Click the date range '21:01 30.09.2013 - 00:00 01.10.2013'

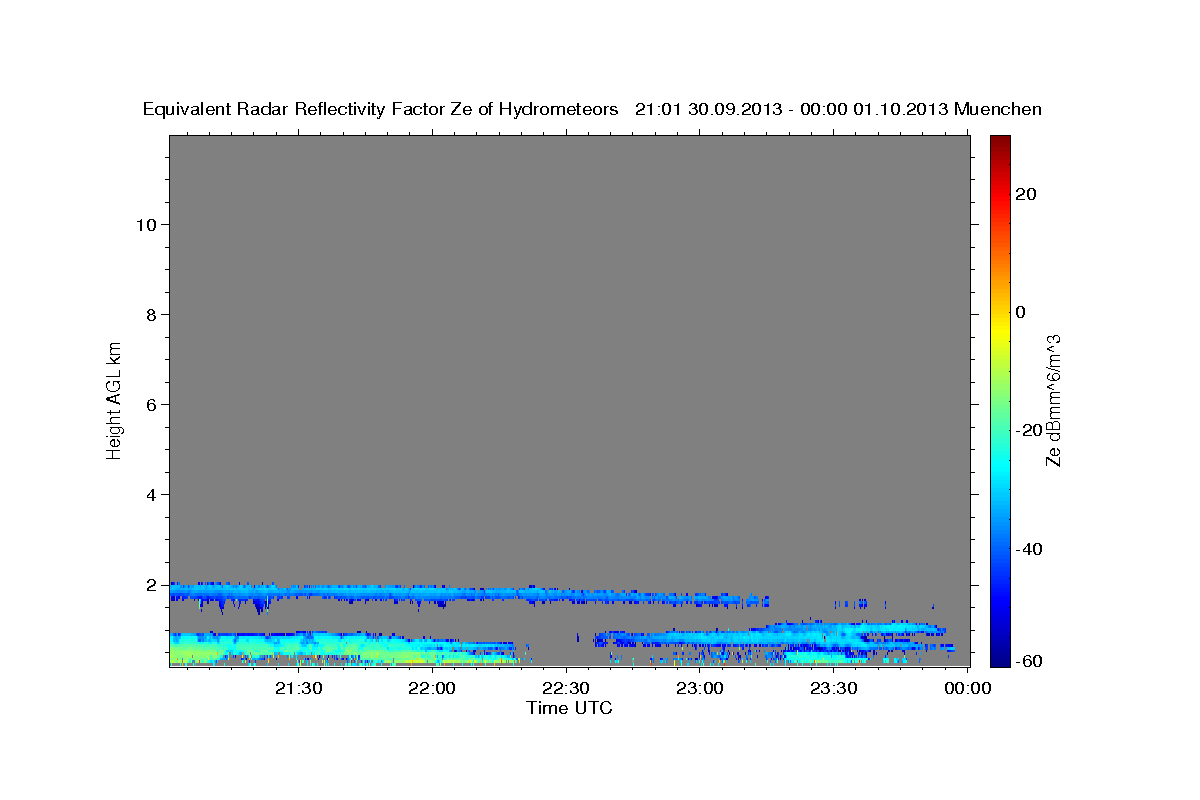792,110
